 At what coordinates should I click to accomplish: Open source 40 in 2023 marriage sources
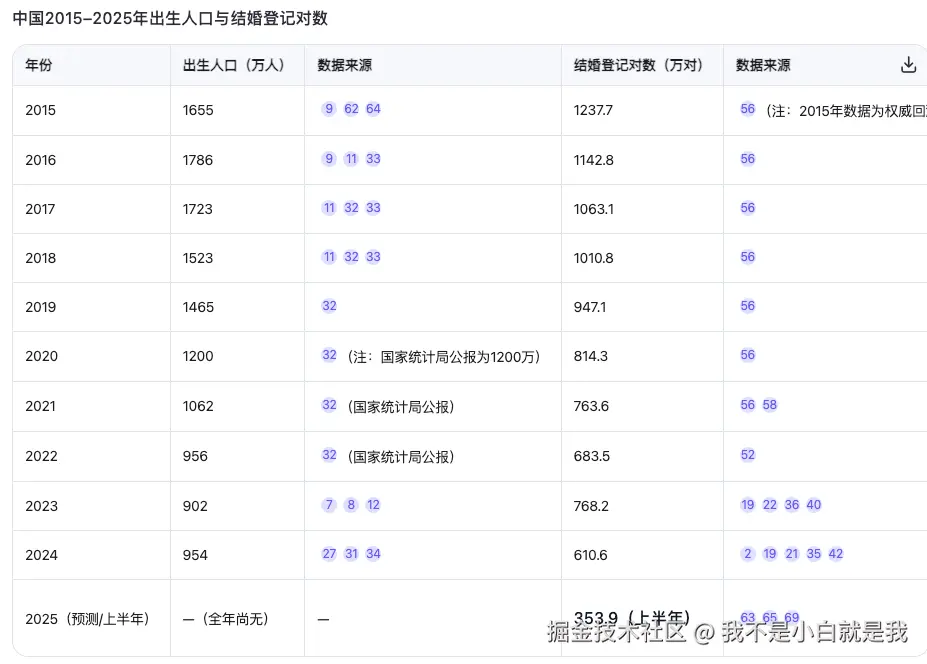(x=812, y=505)
